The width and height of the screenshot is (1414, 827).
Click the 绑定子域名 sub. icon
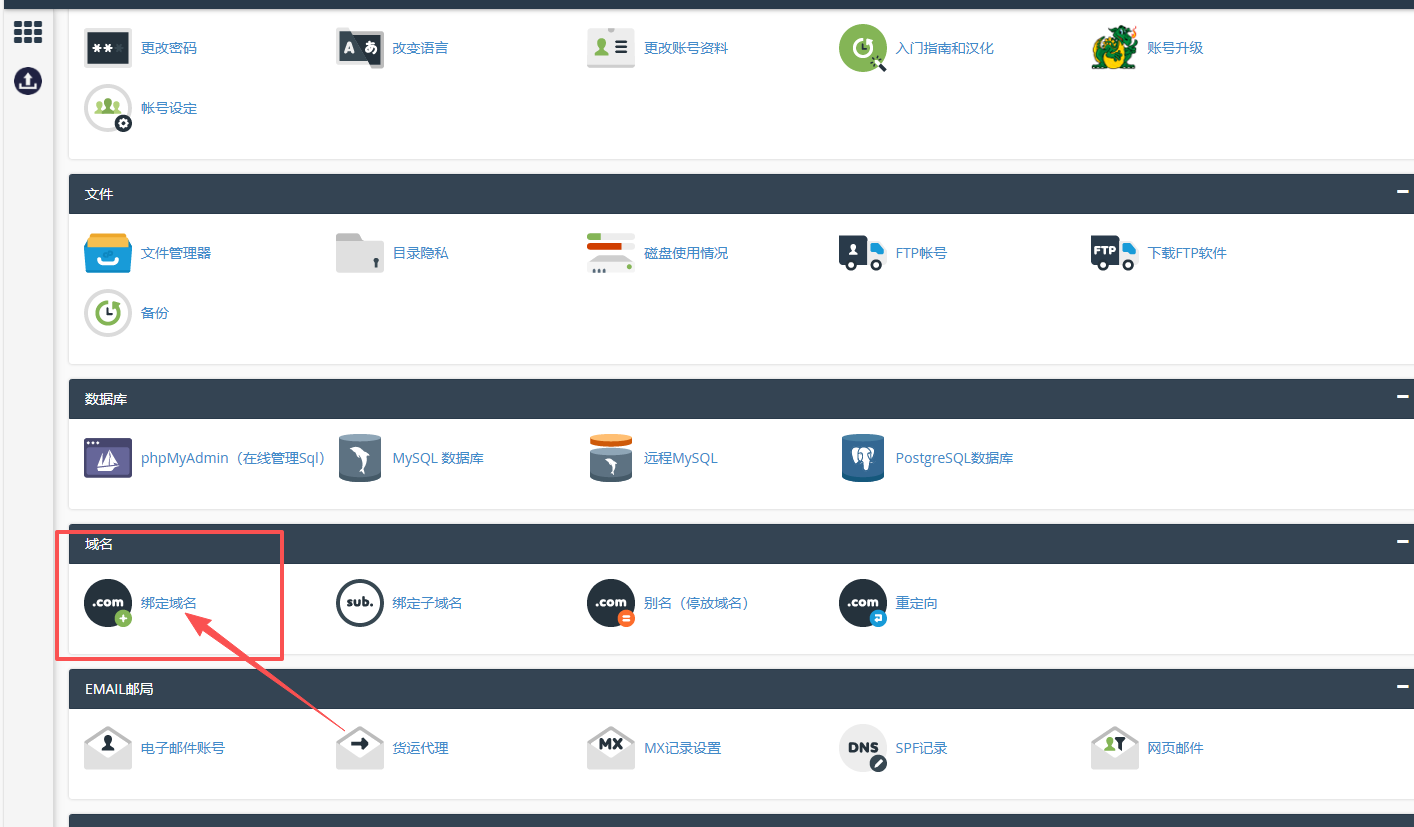tap(360, 603)
